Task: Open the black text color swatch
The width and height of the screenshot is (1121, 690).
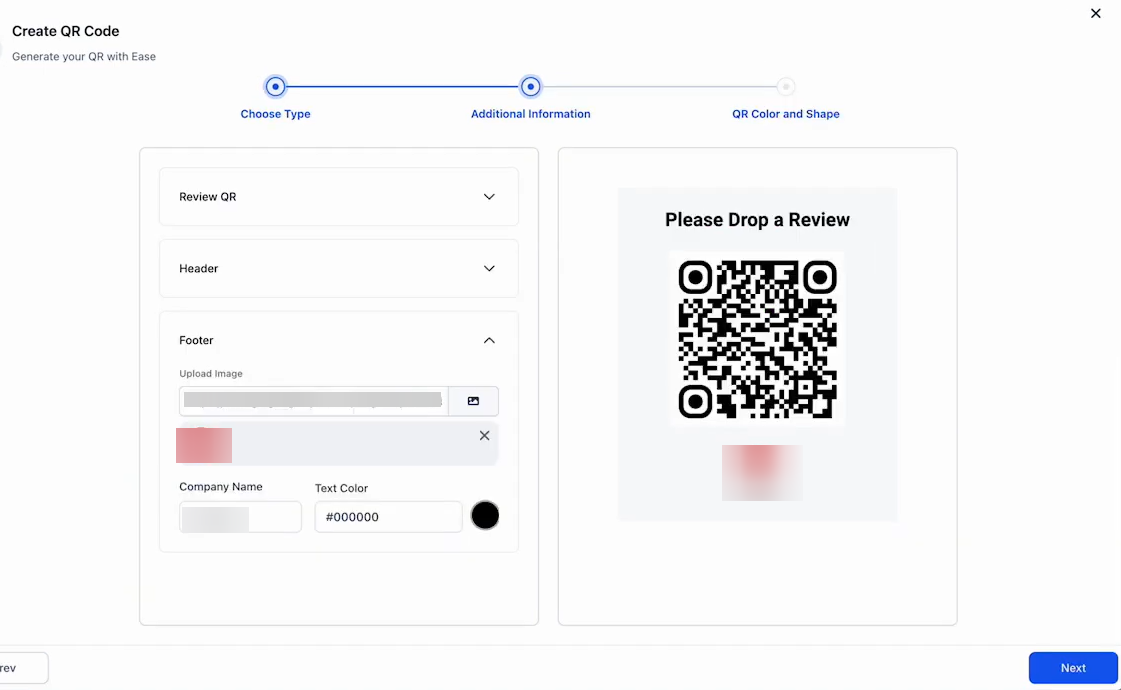Action: pos(485,516)
